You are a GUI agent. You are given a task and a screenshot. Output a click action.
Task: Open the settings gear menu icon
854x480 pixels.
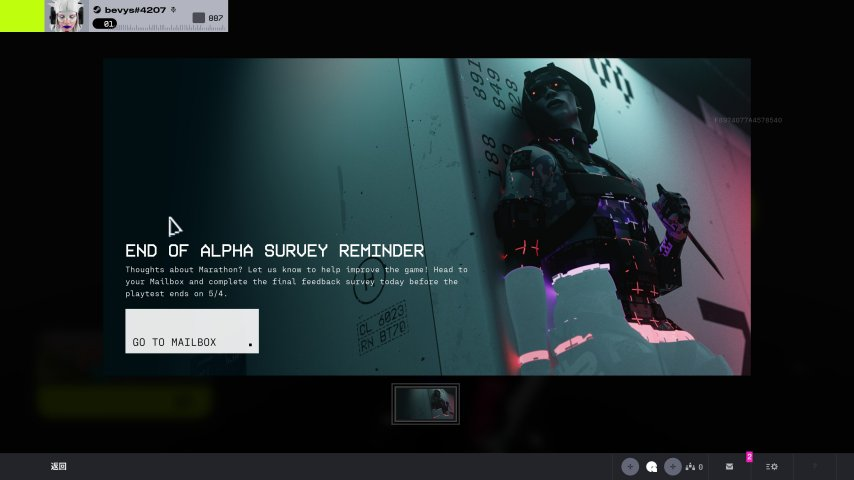(771, 466)
